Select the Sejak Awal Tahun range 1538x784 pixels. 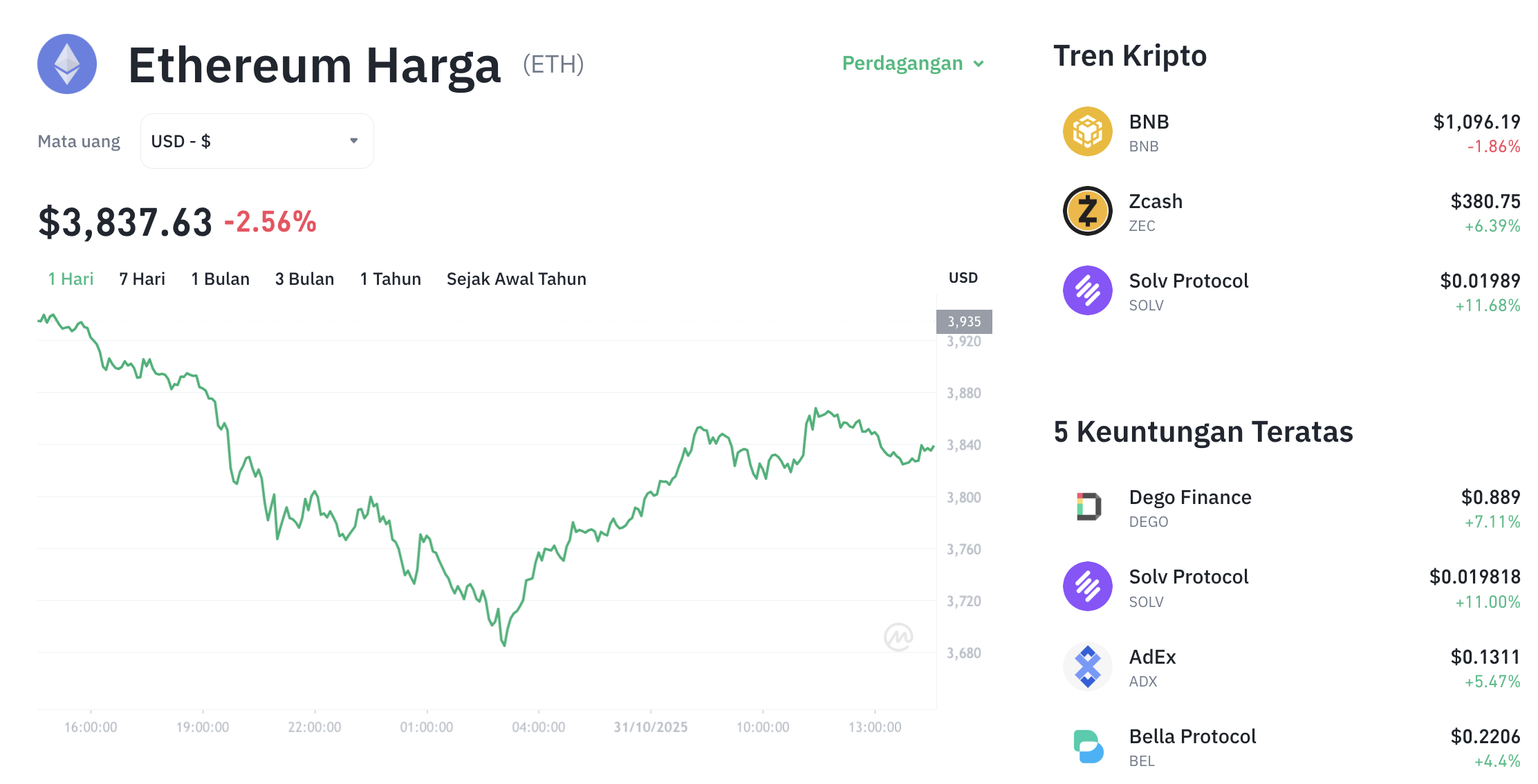click(x=516, y=279)
